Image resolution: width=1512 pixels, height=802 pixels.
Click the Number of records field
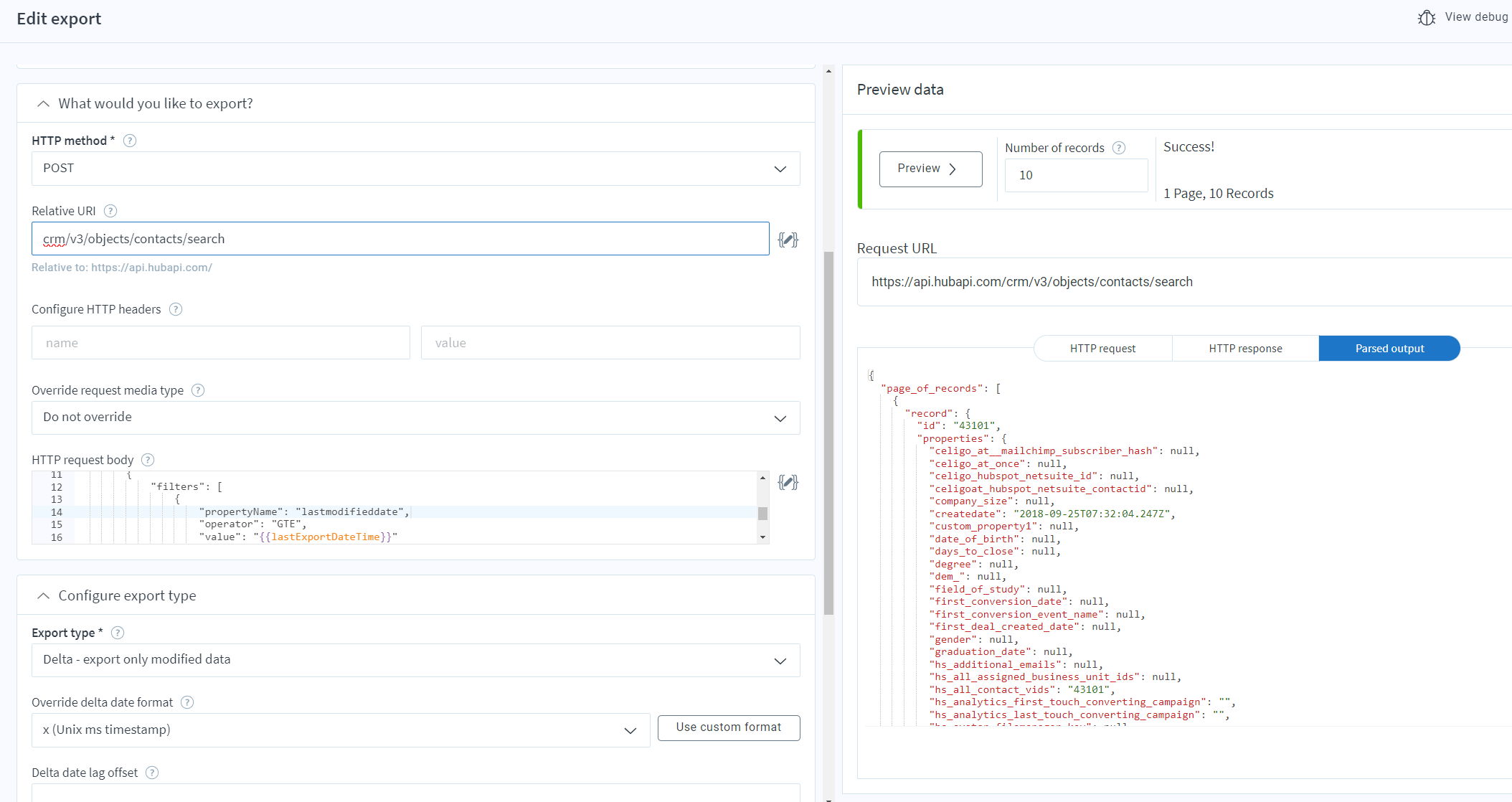click(x=1076, y=175)
